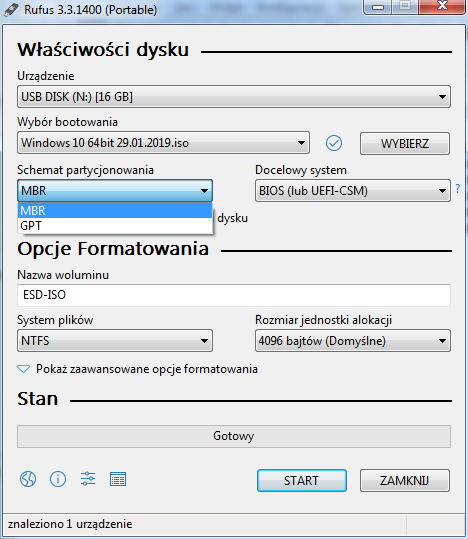
Task: Open the Docelowy system dropdown
Action: [353, 190]
